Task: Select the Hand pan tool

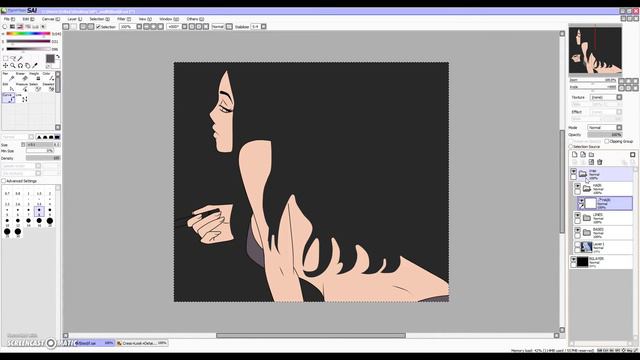Action: click(x=27, y=65)
